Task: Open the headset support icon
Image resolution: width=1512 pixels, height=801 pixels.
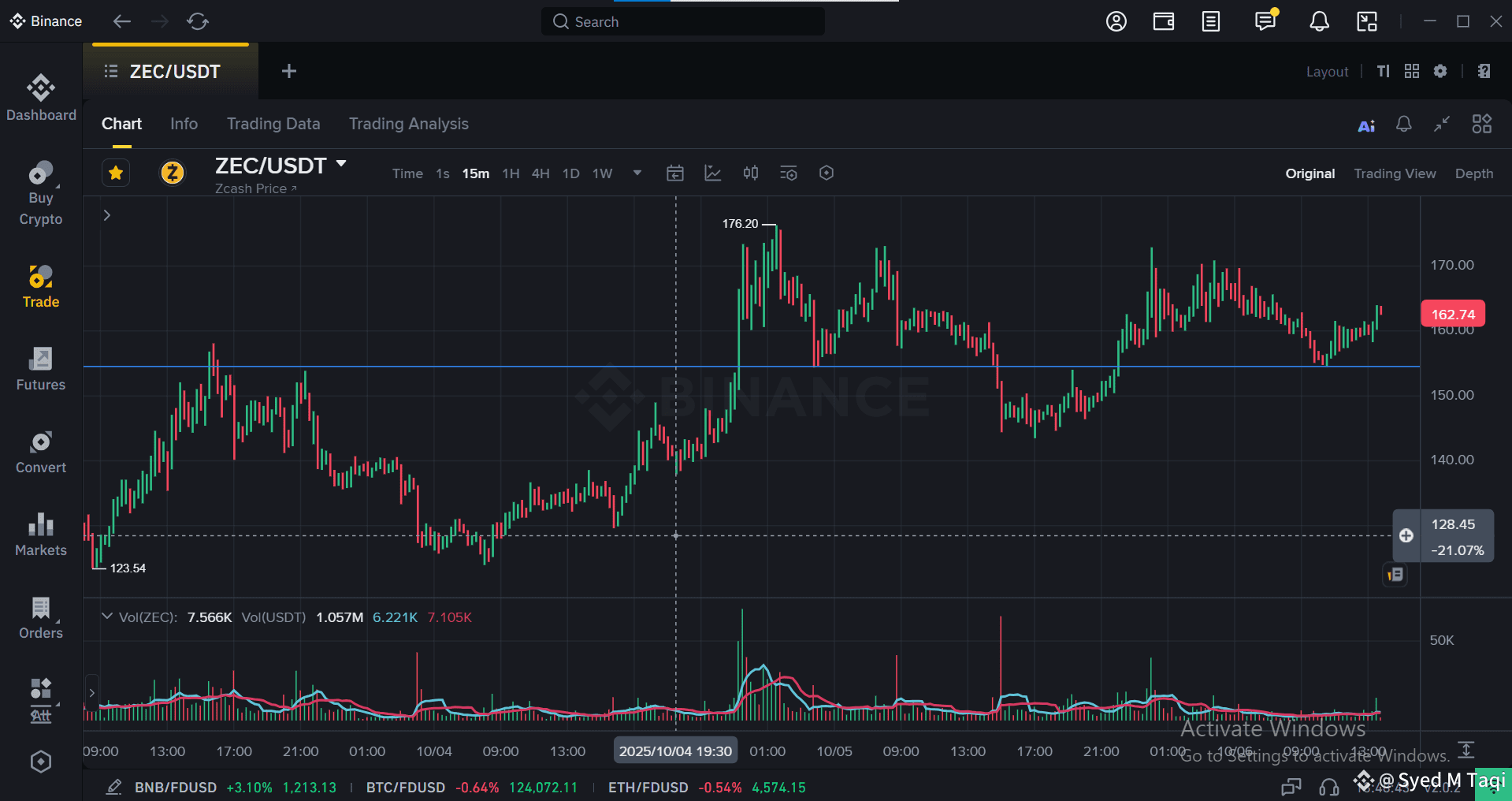Action: (x=1329, y=787)
